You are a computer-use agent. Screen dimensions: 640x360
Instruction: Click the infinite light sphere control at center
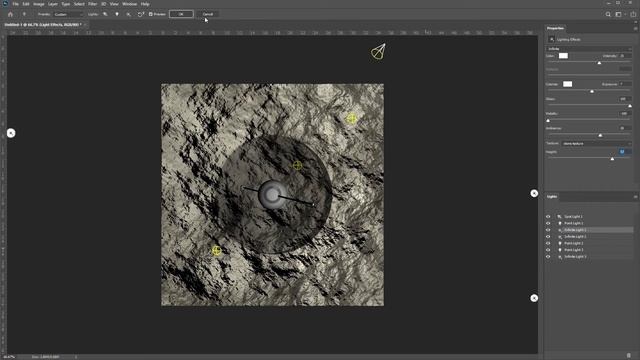pyautogui.click(x=271, y=195)
